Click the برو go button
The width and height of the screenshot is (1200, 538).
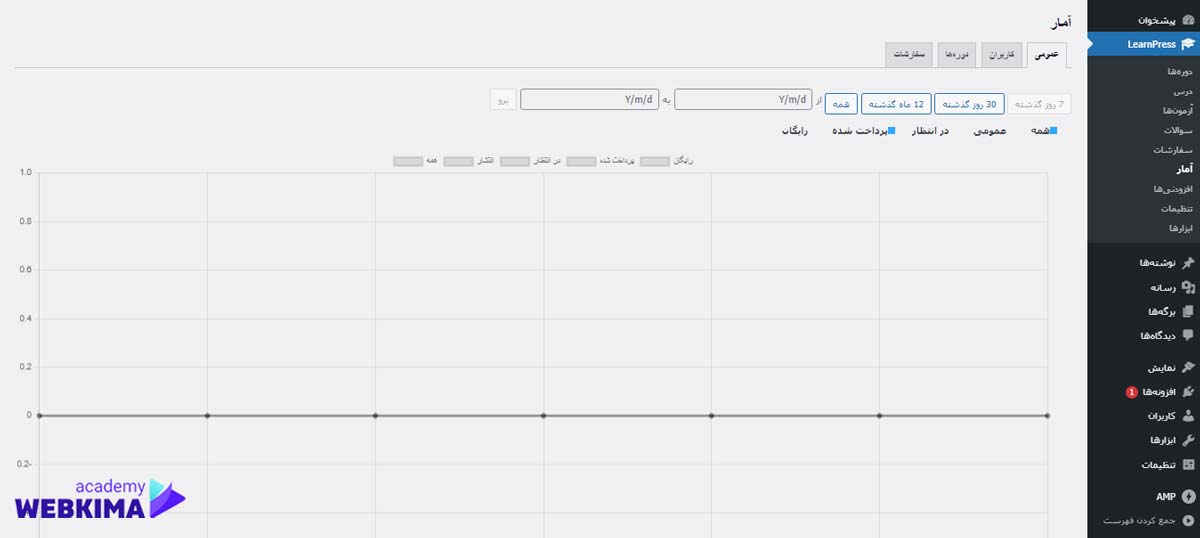pyautogui.click(x=503, y=101)
